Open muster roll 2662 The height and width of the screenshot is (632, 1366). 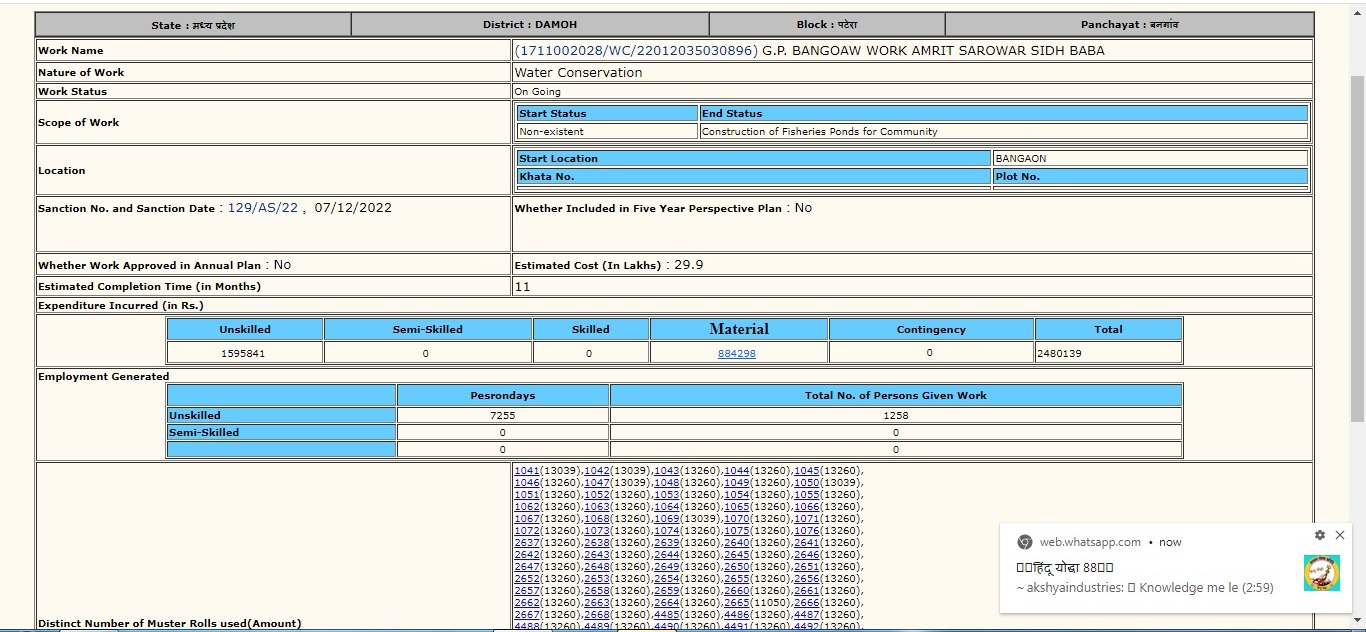(527, 603)
